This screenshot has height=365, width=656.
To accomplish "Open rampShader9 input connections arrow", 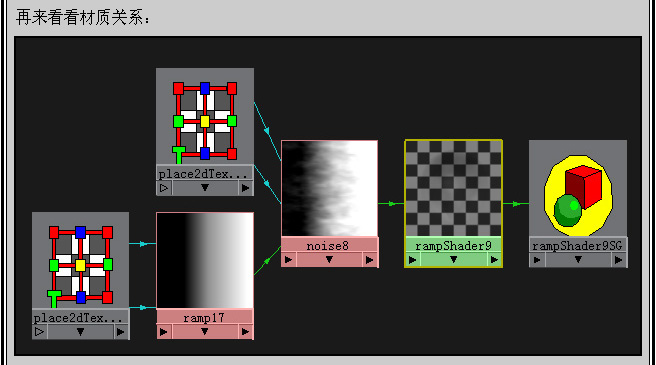I will pyautogui.click(x=413, y=260).
